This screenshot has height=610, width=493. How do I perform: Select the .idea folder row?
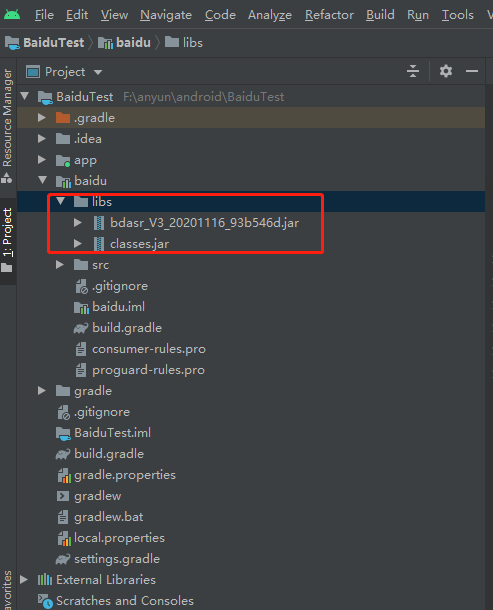coord(251,138)
